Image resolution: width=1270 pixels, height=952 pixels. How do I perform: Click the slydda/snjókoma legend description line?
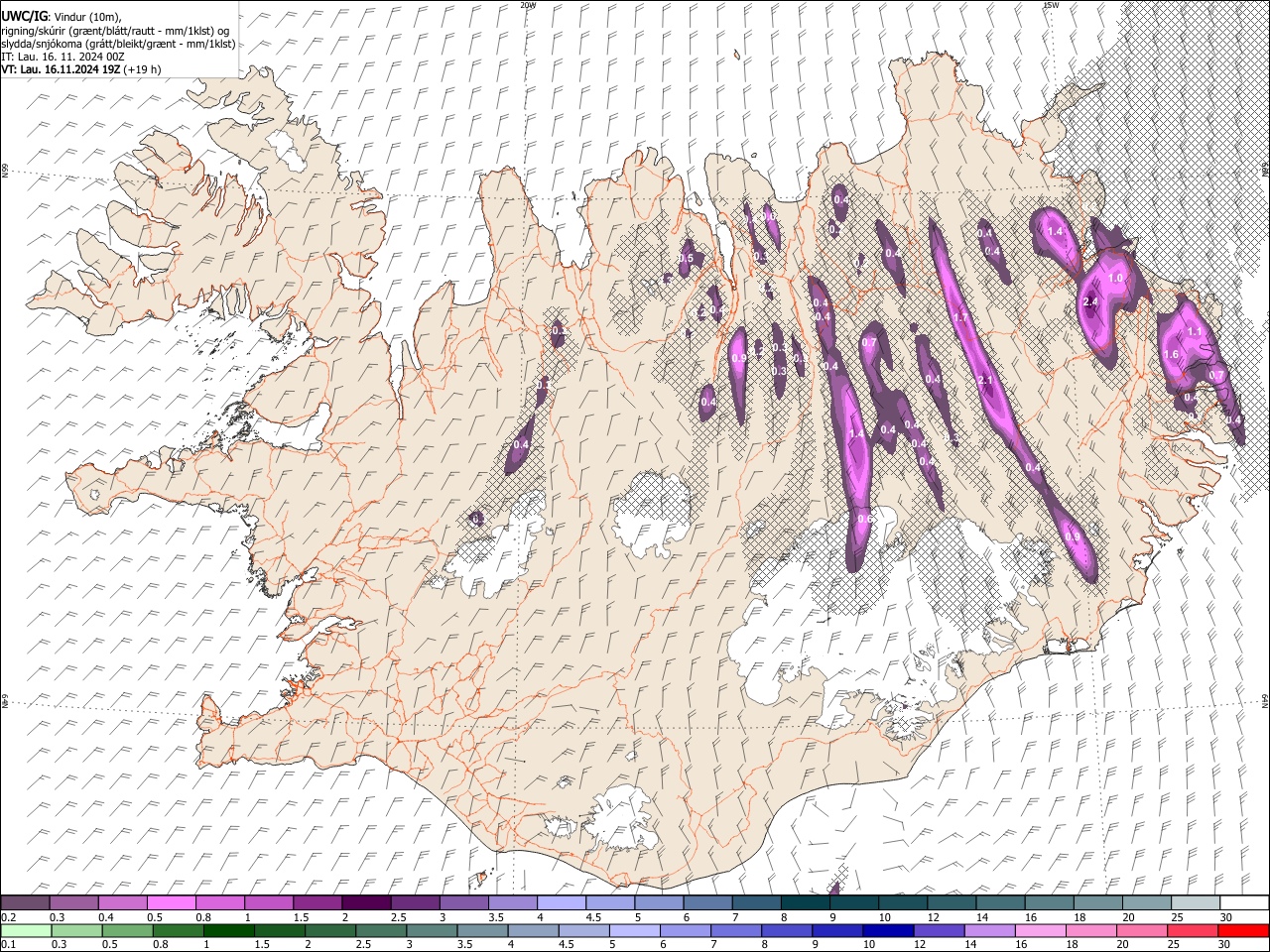[118, 44]
